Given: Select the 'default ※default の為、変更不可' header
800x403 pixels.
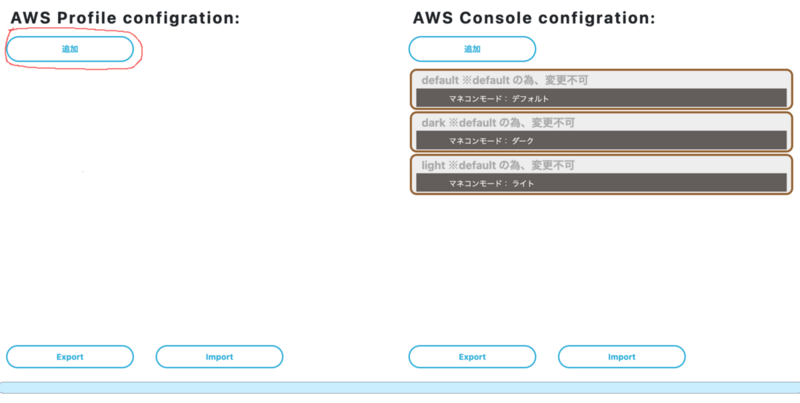Looking at the screenshot, I should 506,81.
